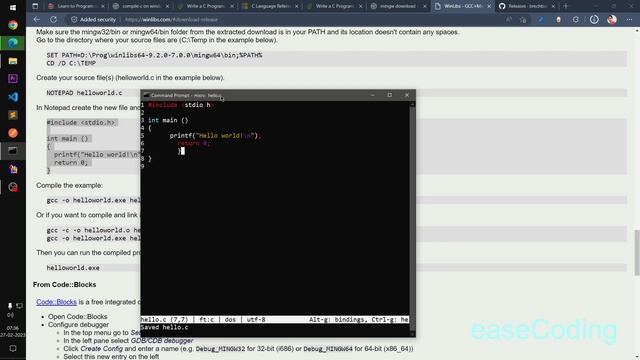Screen dimensions: 640x360
Task: Click 'utf-8' in micro status bar
Action: tap(256, 320)
